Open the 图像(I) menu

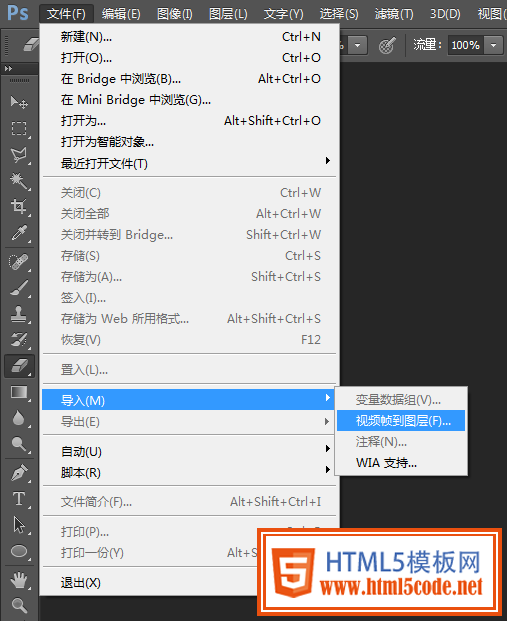click(175, 14)
